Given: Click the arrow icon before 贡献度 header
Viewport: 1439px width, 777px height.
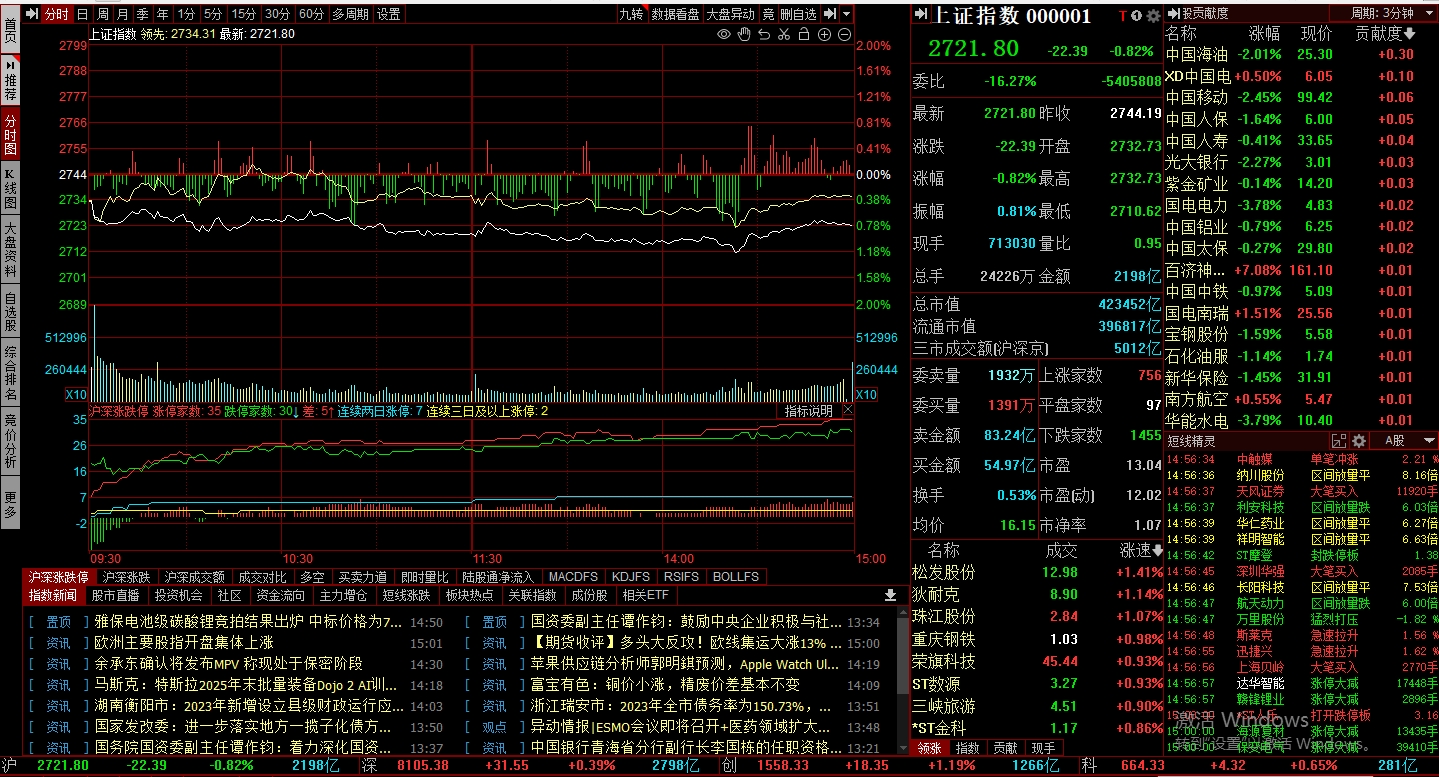Looking at the screenshot, I should [x=1173, y=13].
